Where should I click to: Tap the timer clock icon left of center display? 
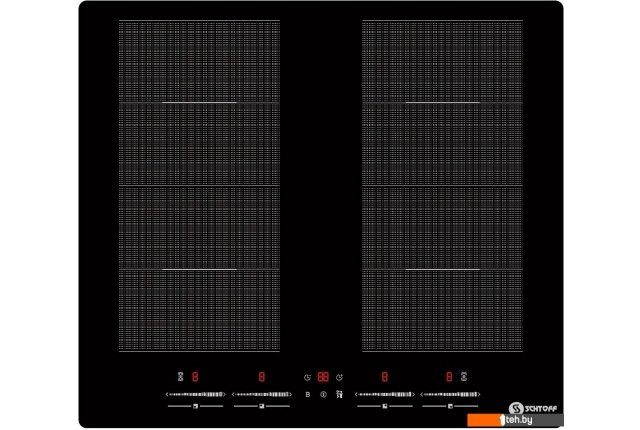click(307, 377)
